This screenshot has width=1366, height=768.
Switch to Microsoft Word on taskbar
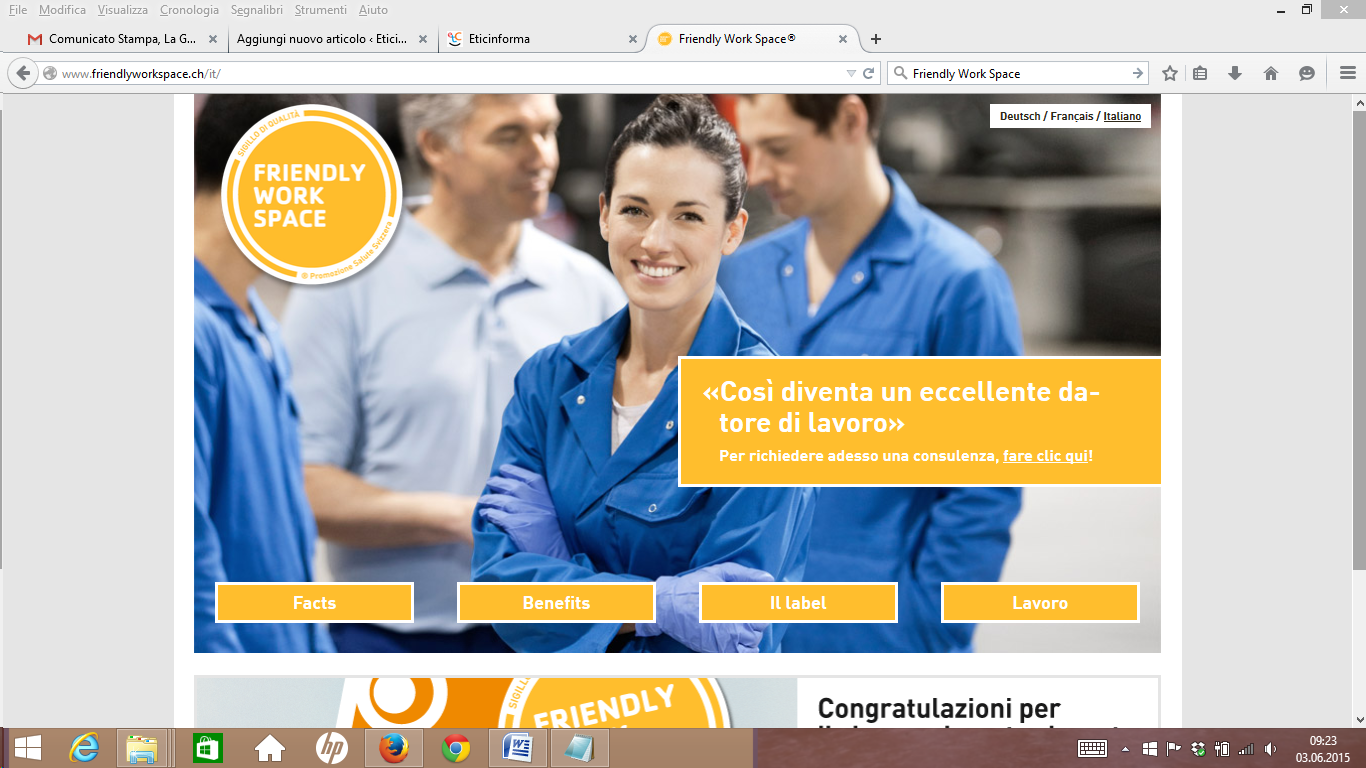[518, 748]
